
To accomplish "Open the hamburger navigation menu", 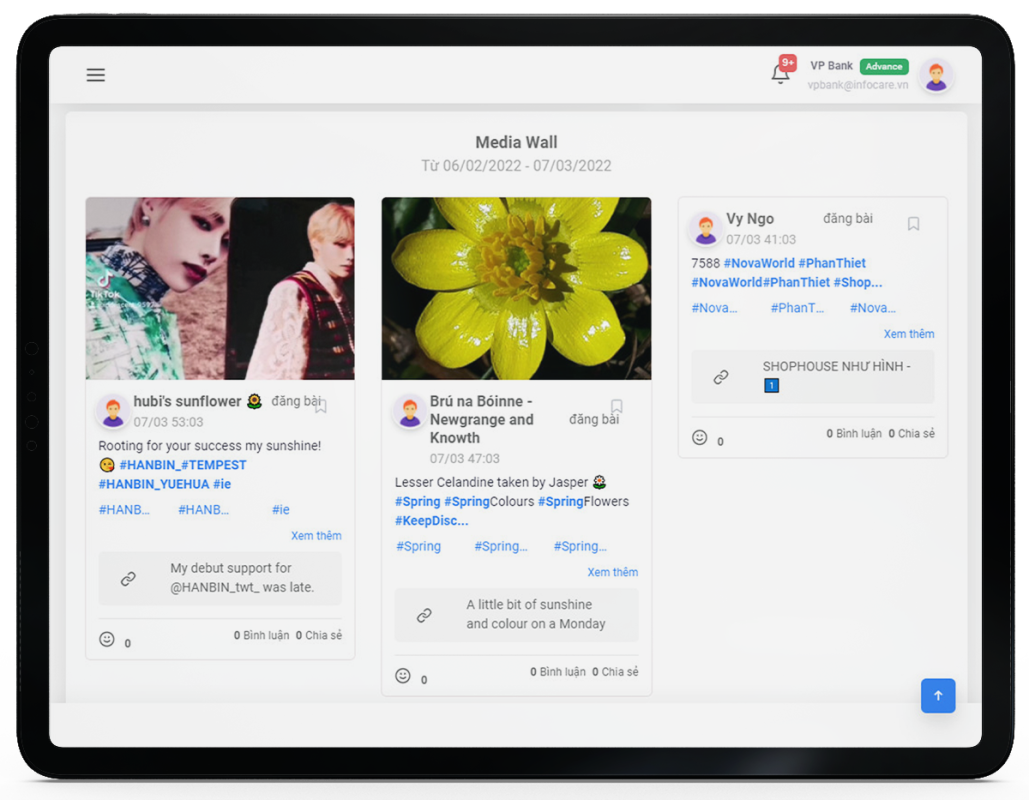I will [96, 75].
